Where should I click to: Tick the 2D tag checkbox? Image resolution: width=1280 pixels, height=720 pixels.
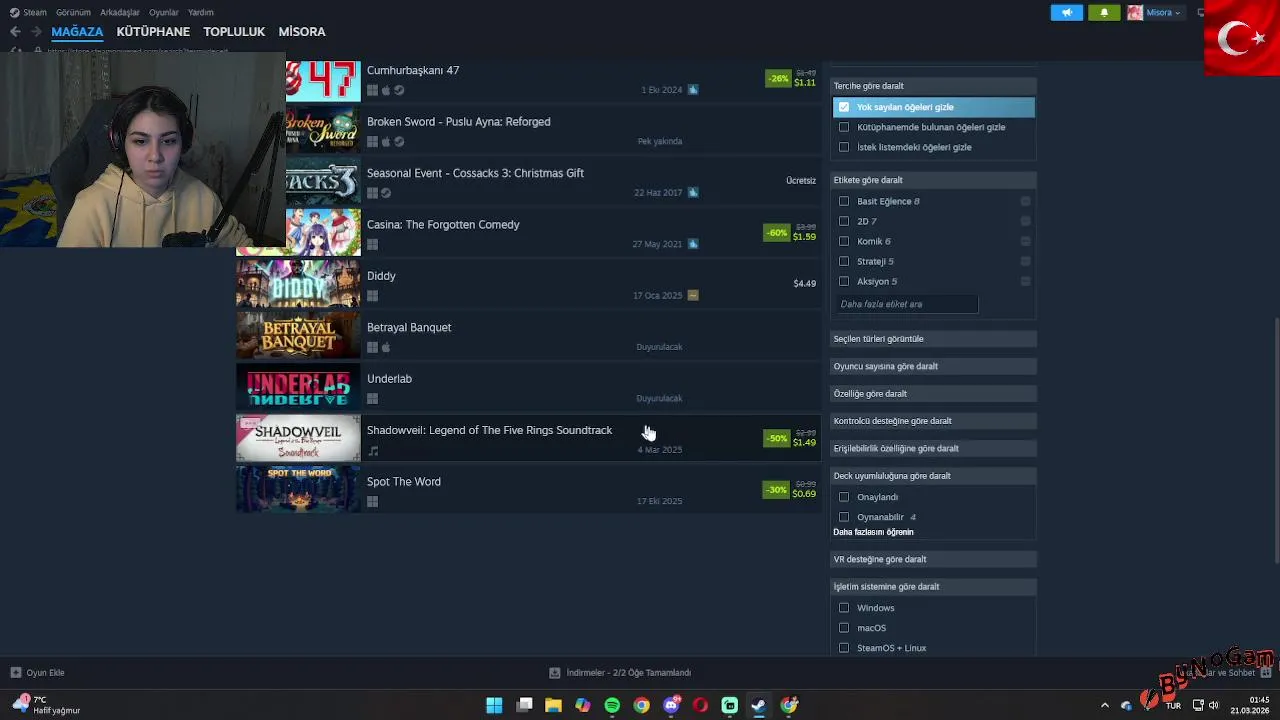[844, 221]
